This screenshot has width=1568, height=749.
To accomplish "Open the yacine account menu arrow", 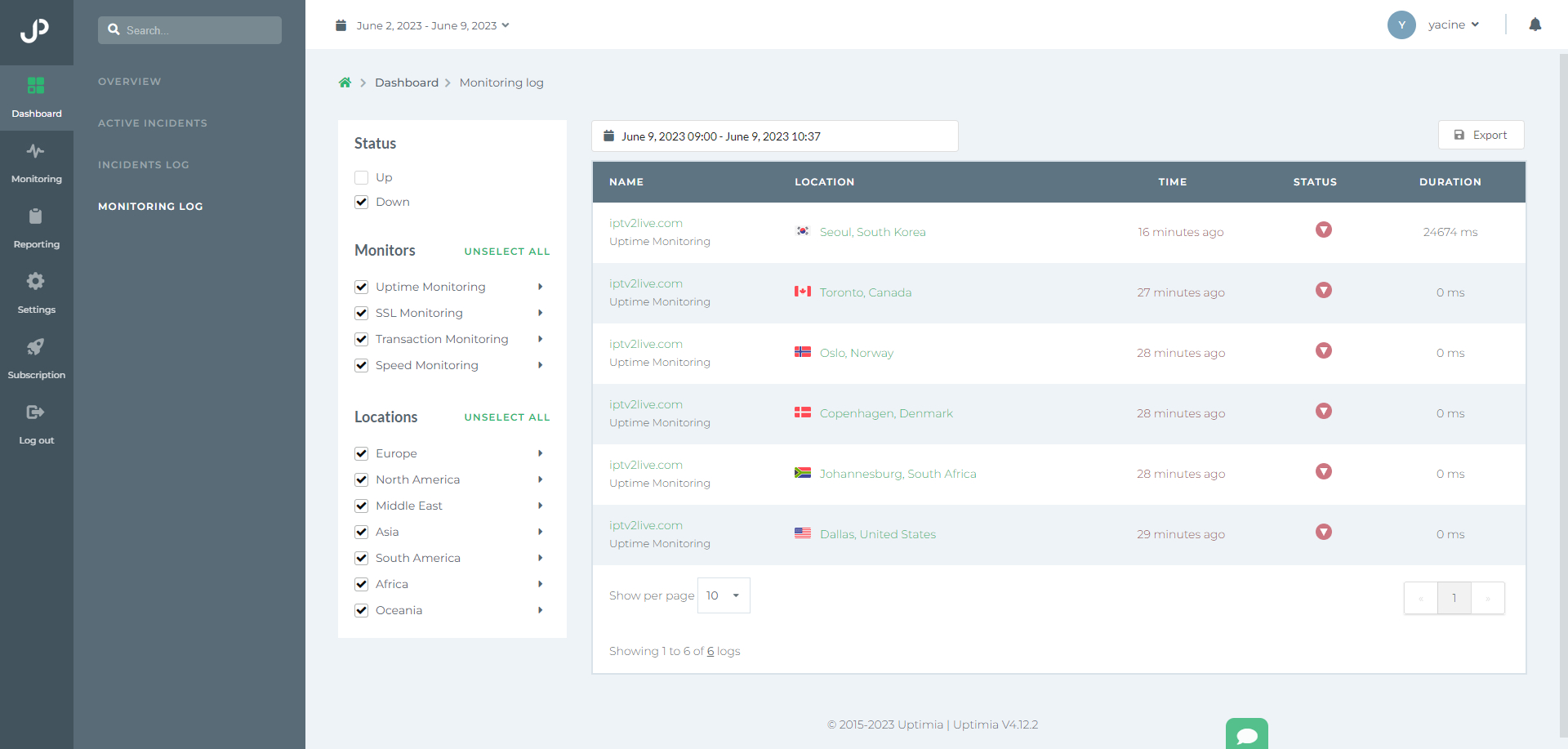I will (1476, 25).
